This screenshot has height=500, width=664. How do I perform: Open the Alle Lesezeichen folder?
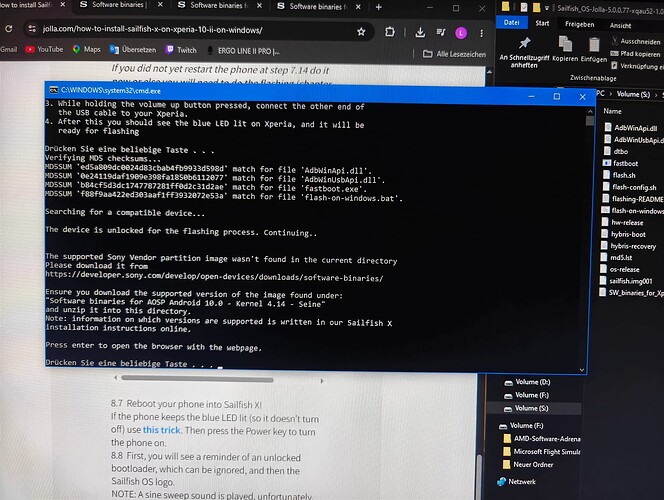pos(454,54)
